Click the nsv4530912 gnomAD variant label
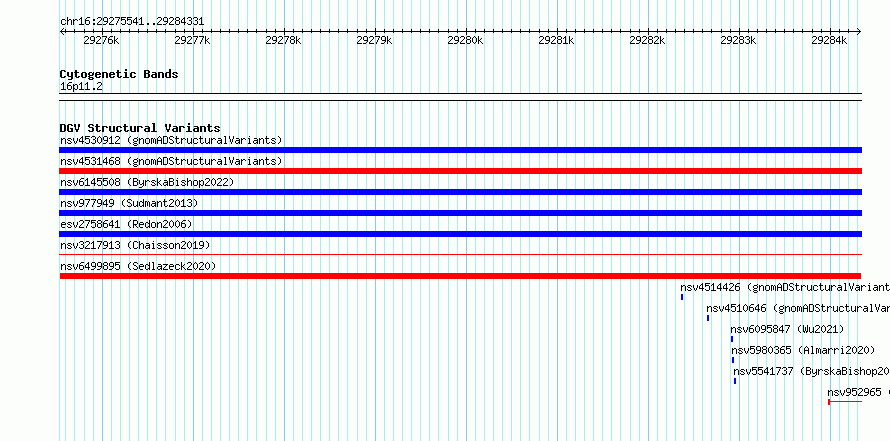This screenshot has height=441, width=890. click(171, 140)
